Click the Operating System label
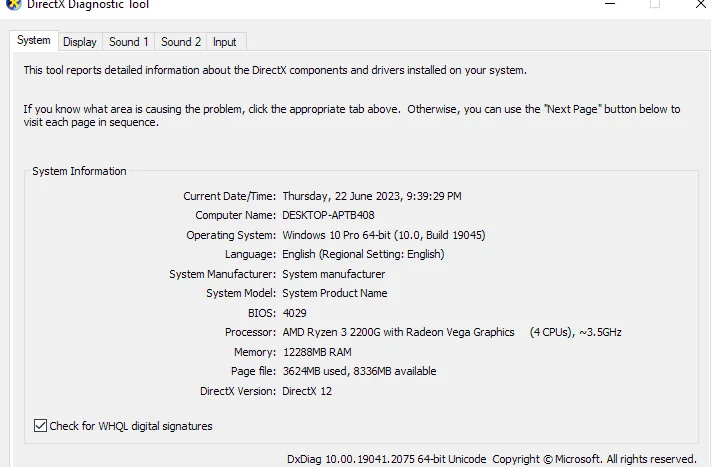Screen dimensions: 711x467 click(231, 235)
